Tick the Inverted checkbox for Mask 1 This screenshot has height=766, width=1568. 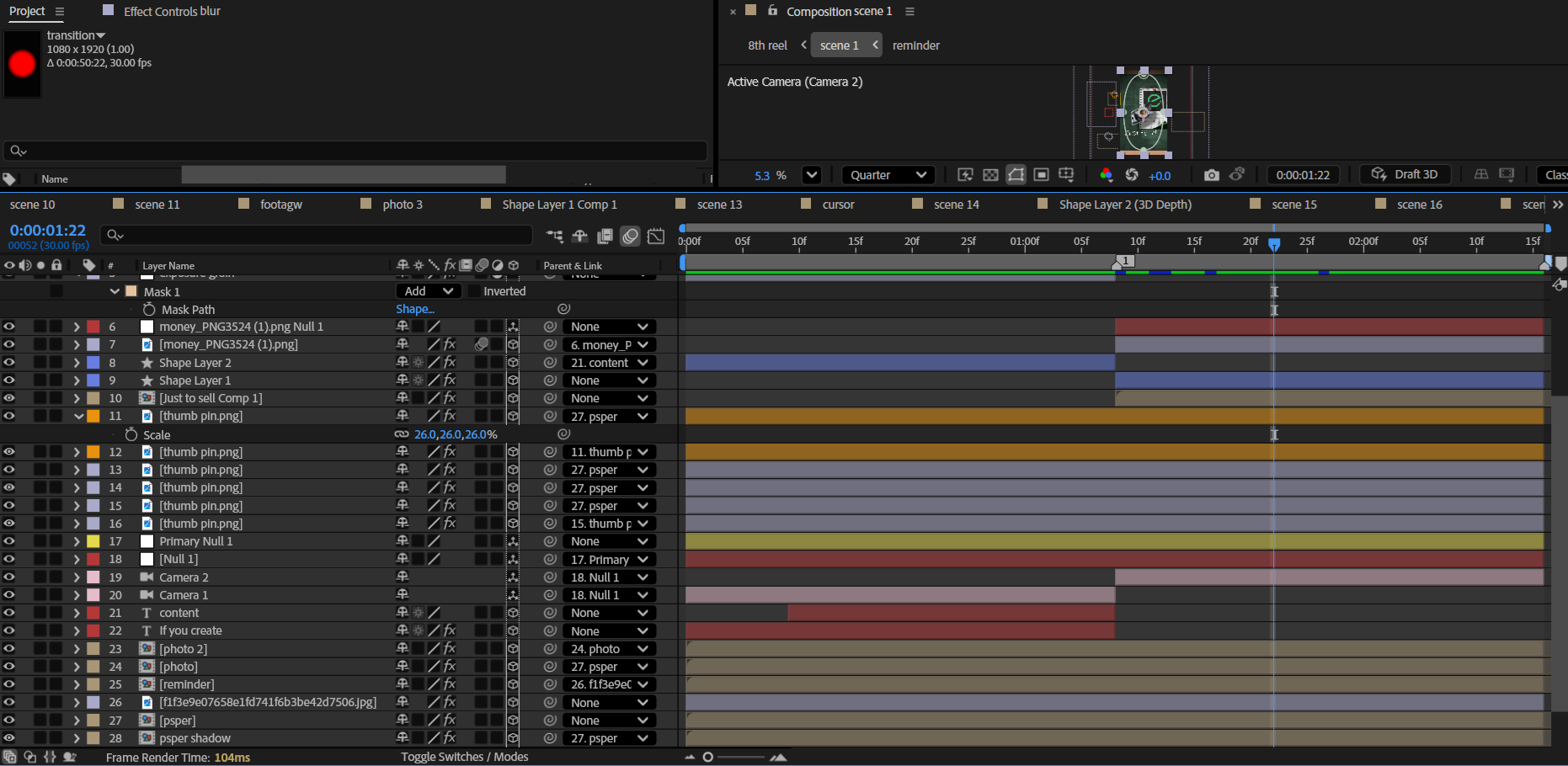474,291
